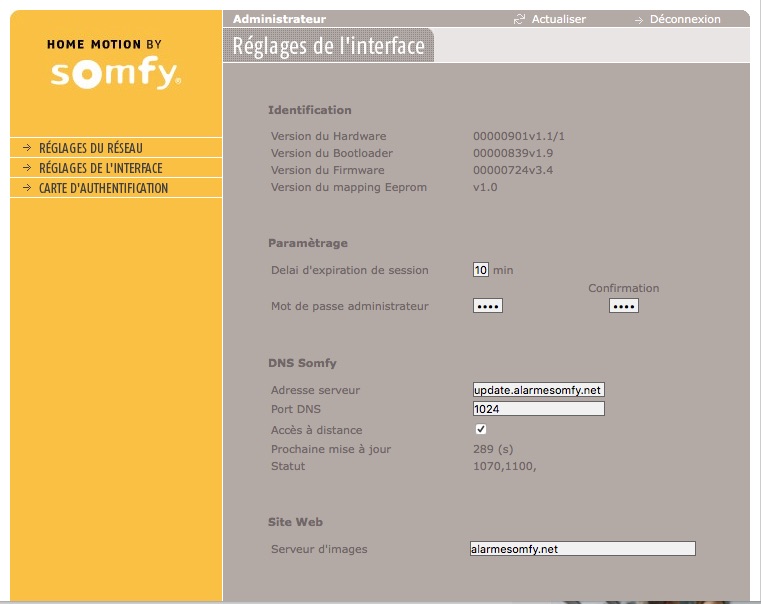The image size is (761, 604).
Task: Edit the Serveur d'images field
Action: click(582, 549)
